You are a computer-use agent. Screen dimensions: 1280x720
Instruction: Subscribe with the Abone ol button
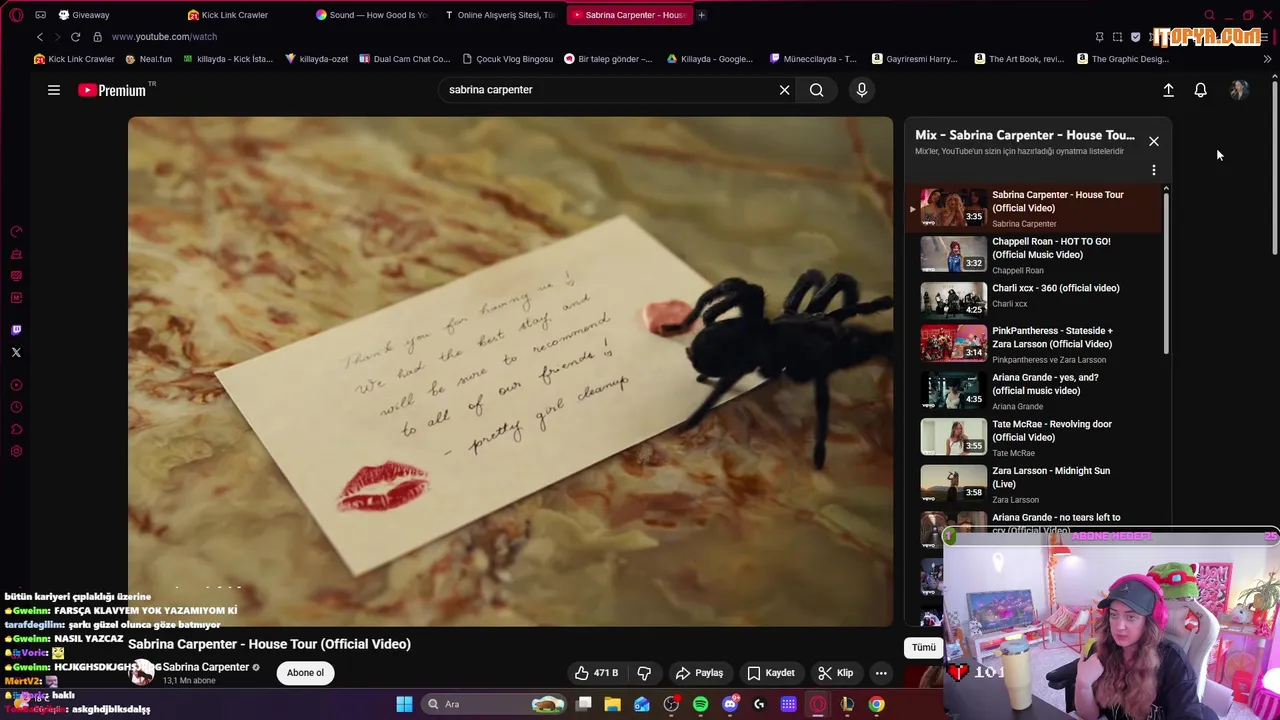[x=305, y=673]
